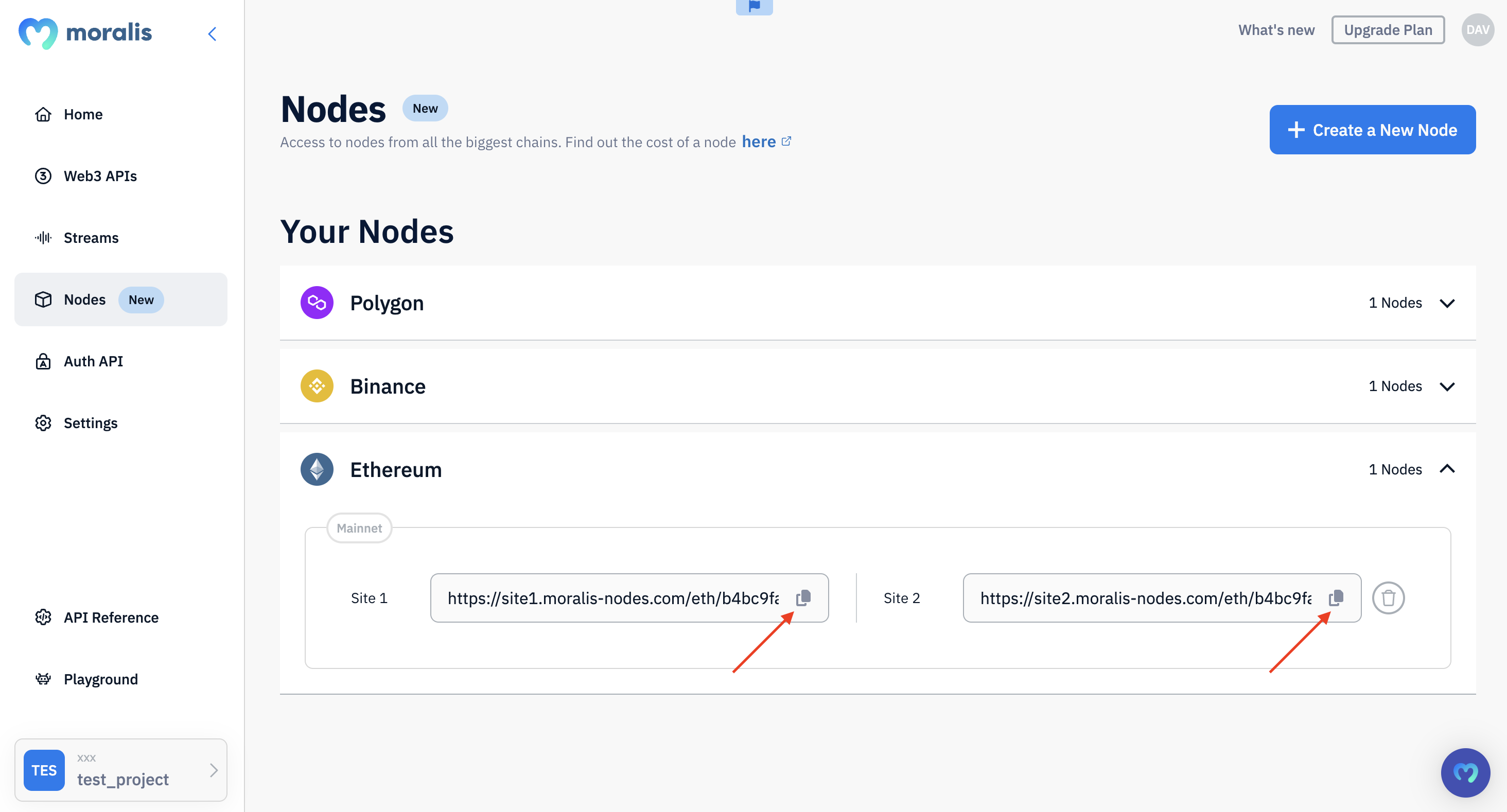Click the Nodes icon in sidebar
Image resolution: width=1507 pixels, height=812 pixels.
[x=42, y=299]
